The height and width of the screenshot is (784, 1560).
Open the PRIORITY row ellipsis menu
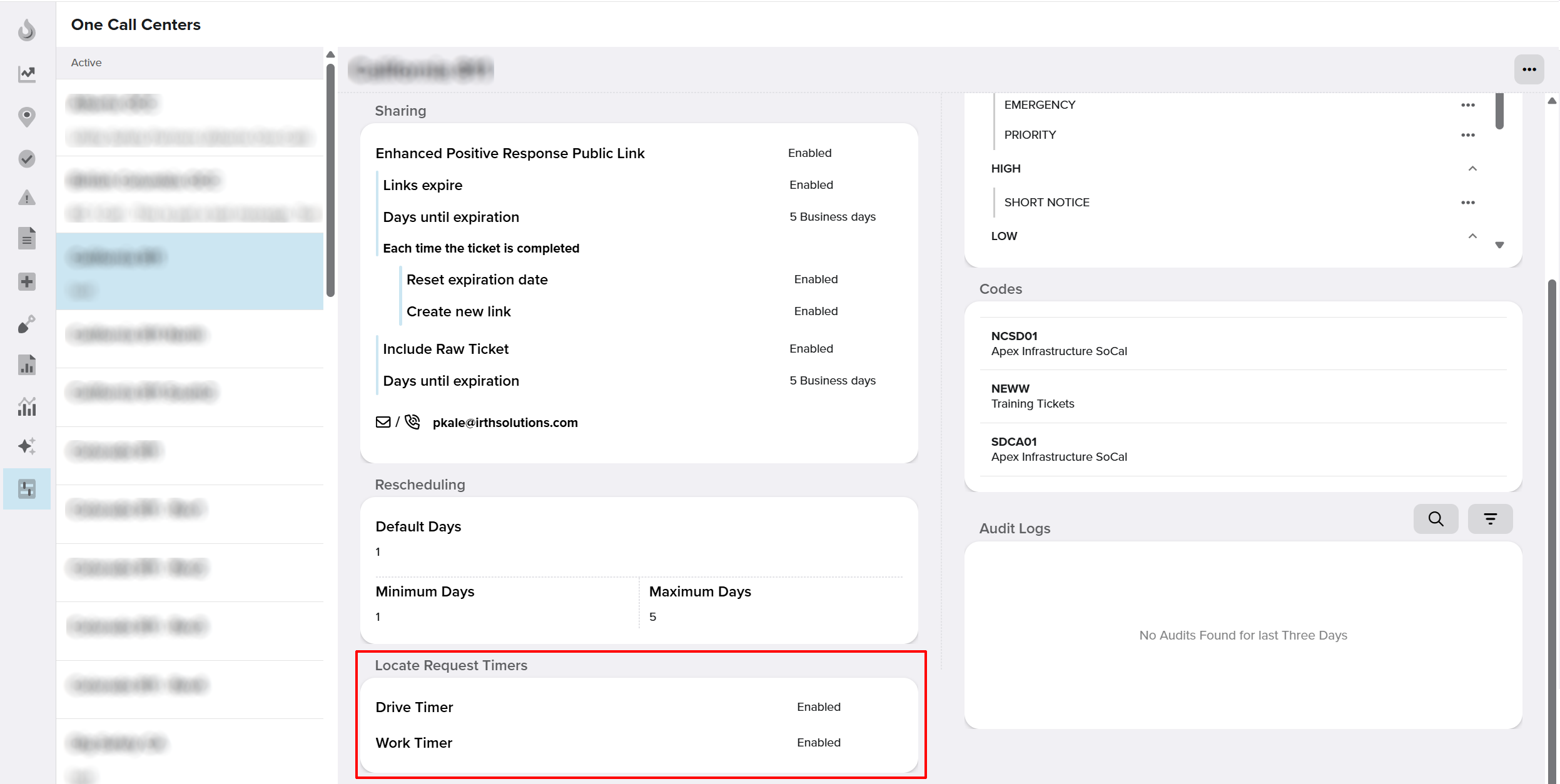click(1467, 135)
